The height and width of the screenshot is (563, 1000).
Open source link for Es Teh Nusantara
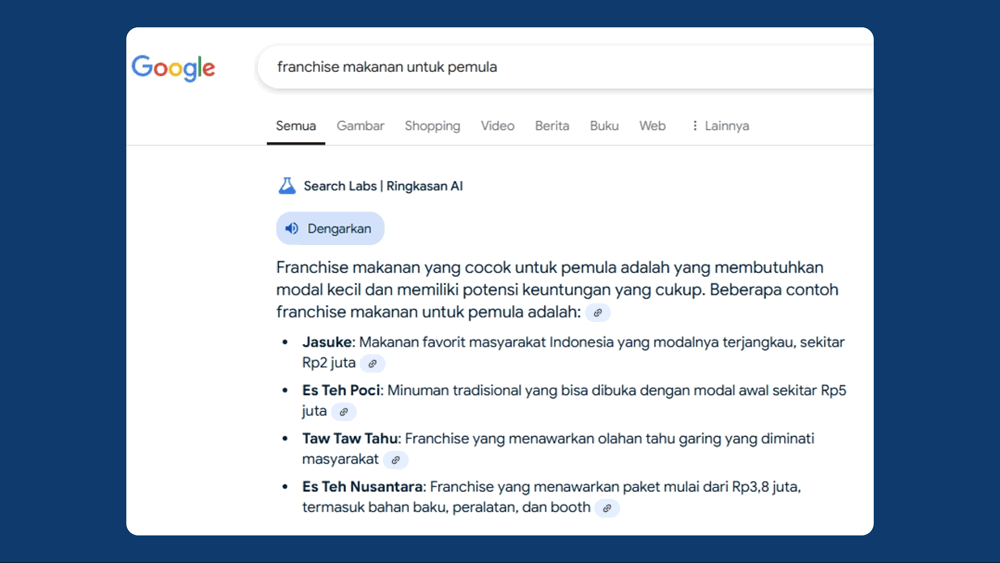click(607, 508)
